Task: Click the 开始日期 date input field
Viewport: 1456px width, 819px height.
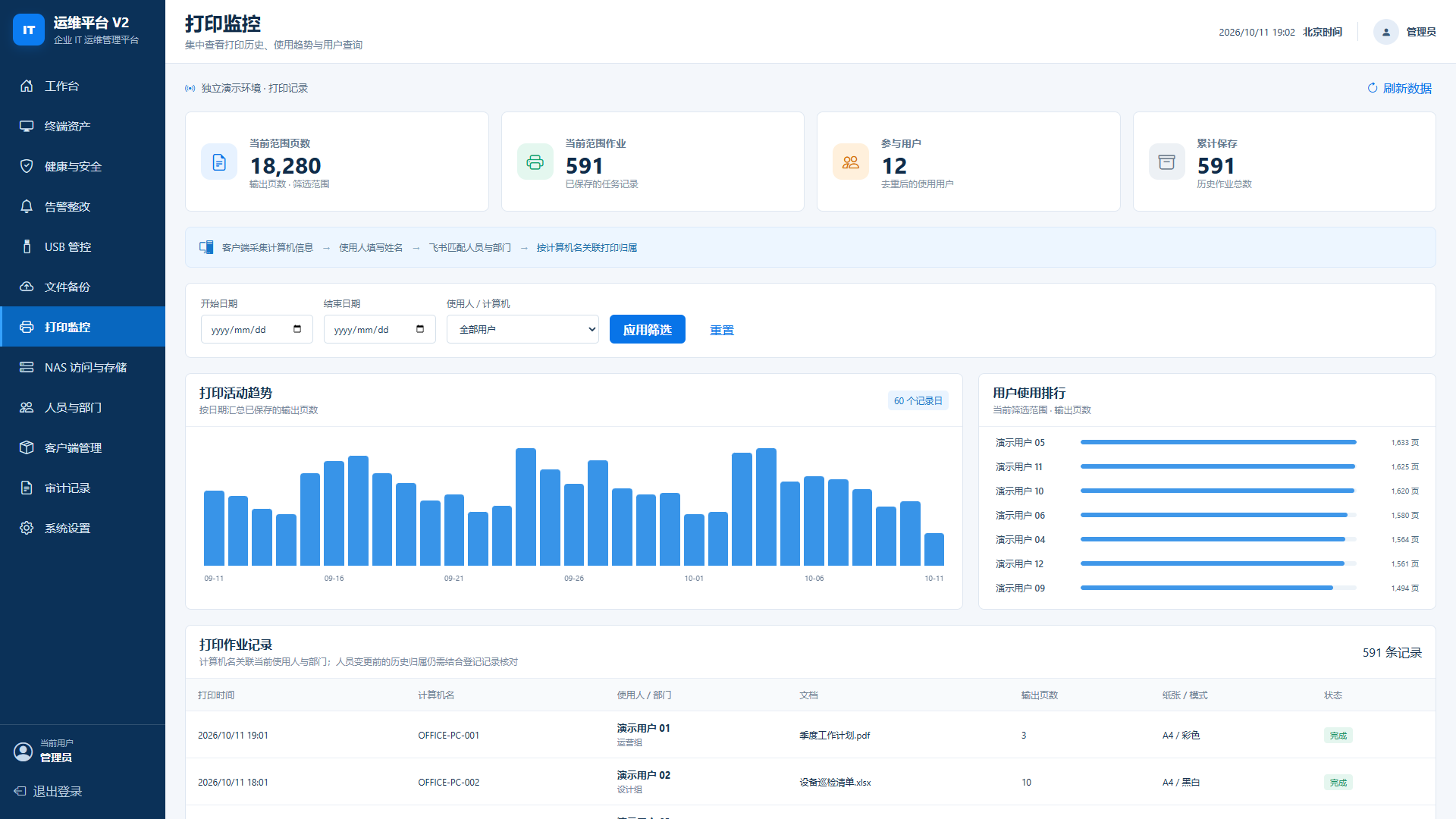Action: pos(257,329)
